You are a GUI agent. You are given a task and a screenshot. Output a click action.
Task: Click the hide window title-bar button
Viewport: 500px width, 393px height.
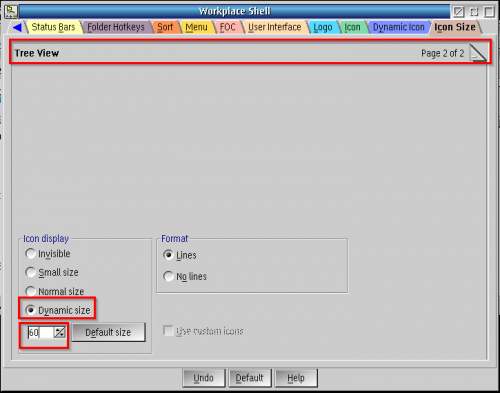[459, 12]
